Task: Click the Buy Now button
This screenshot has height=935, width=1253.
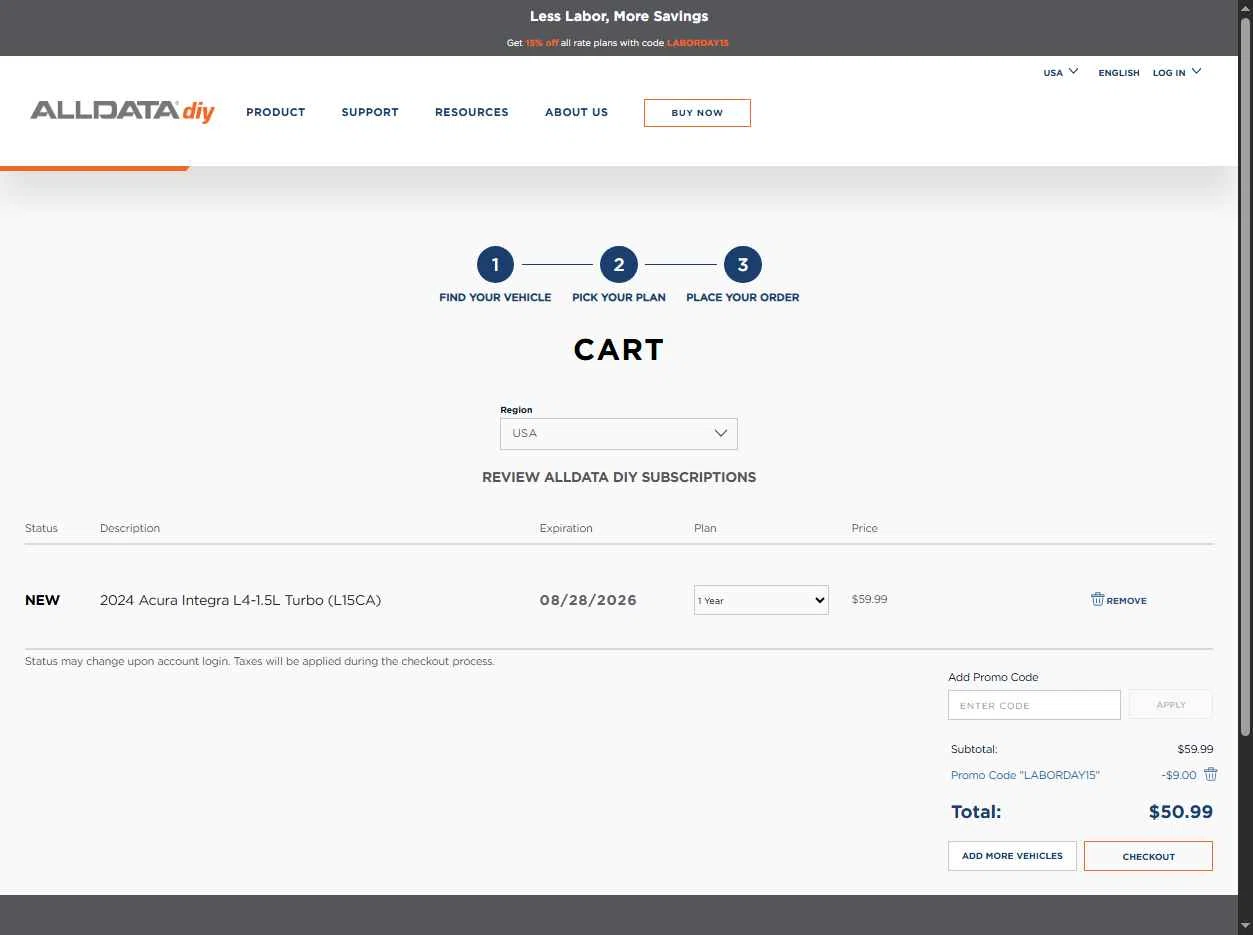Action: click(x=697, y=113)
